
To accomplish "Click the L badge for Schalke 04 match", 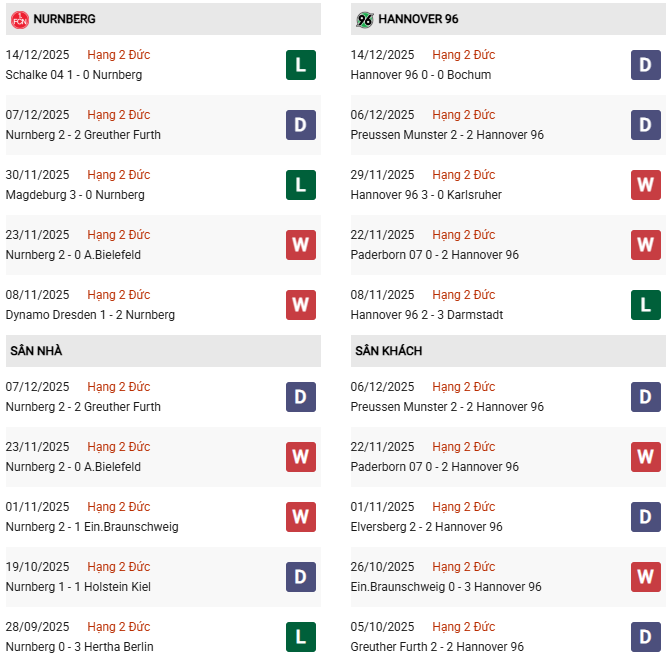I will 301,65.
